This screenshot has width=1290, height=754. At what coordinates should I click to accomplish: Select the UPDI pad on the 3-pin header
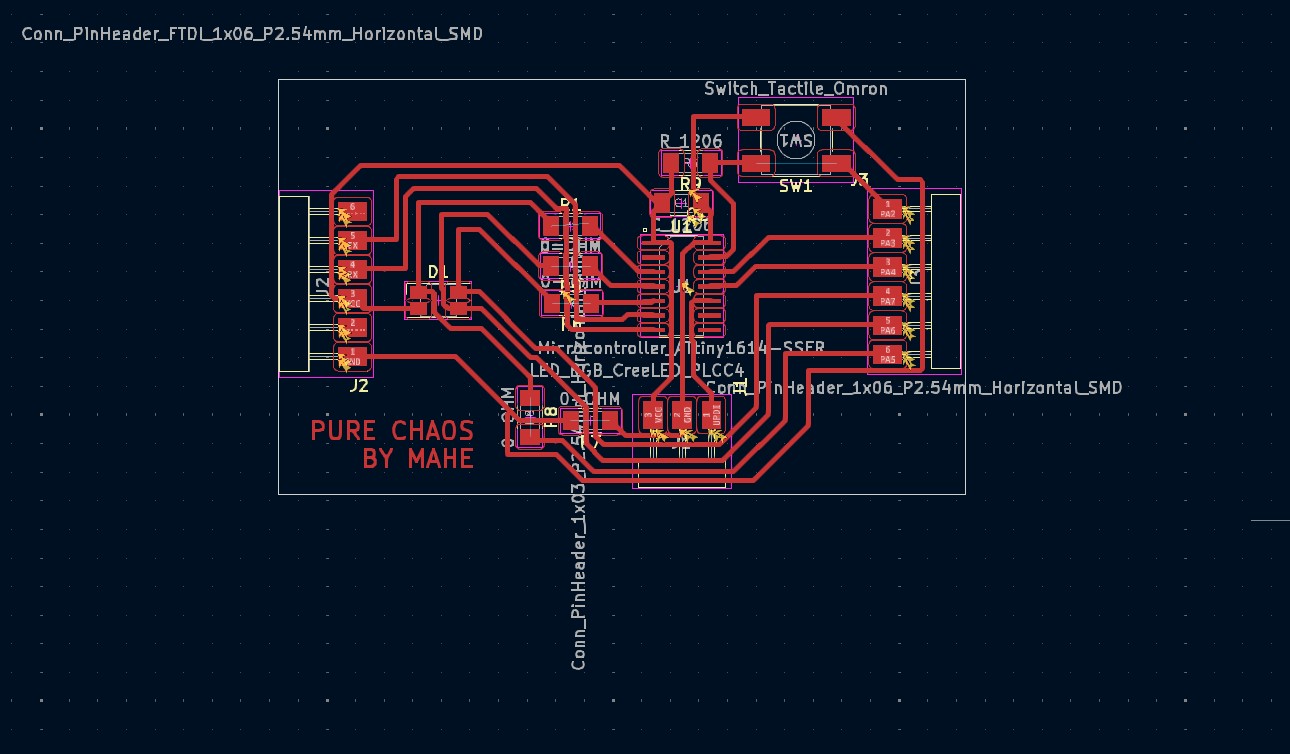click(x=711, y=415)
